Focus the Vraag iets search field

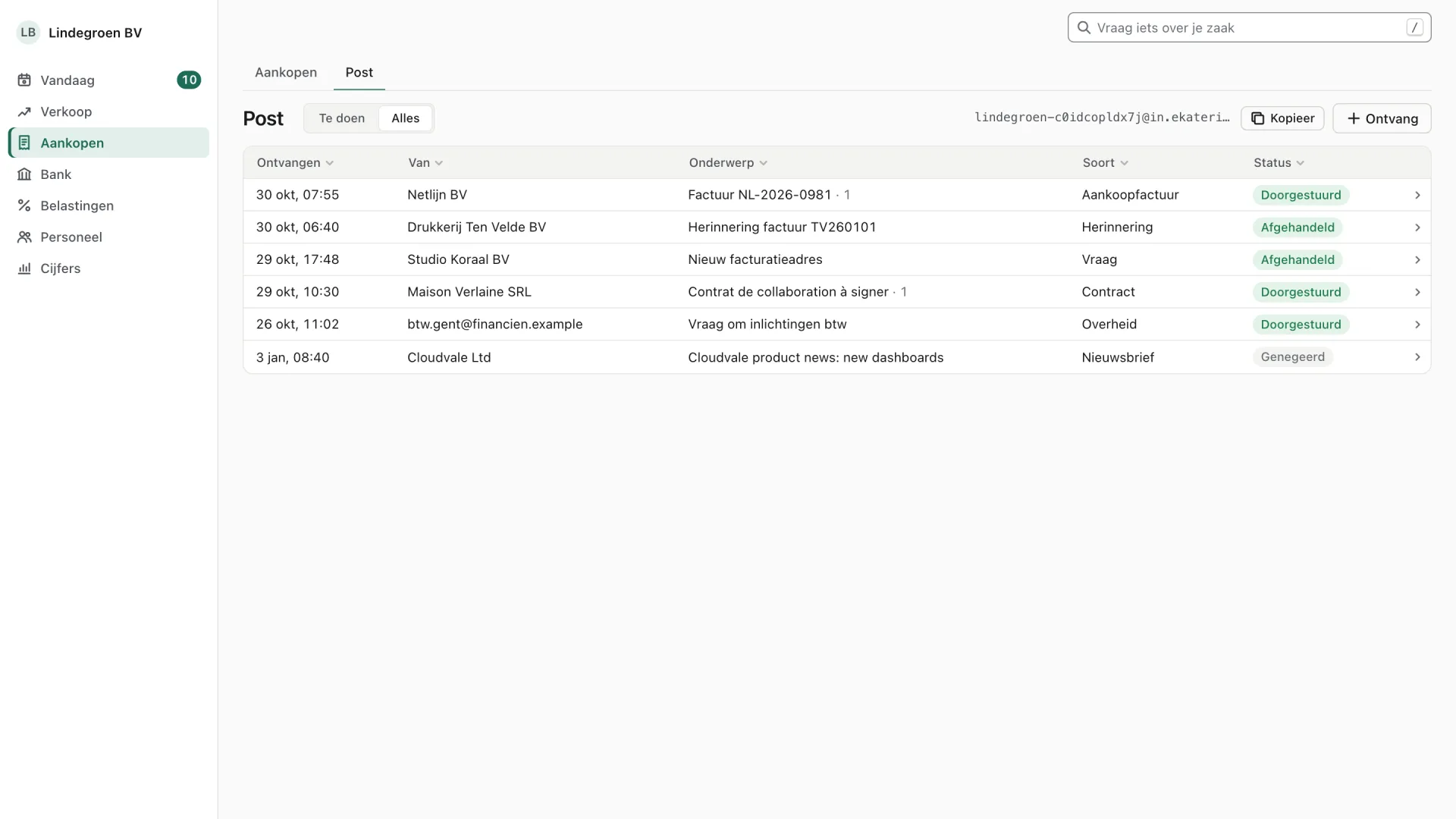(1249, 27)
